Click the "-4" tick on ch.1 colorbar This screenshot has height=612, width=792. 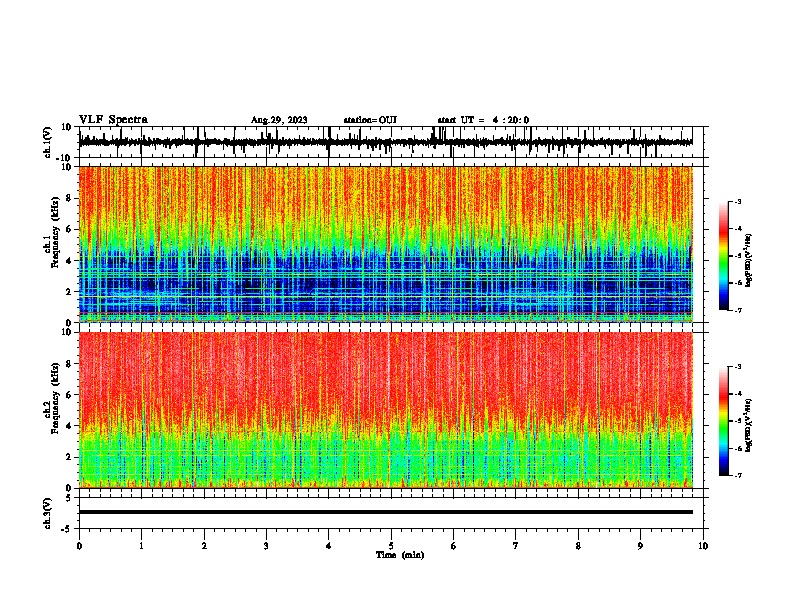tap(738, 229)
